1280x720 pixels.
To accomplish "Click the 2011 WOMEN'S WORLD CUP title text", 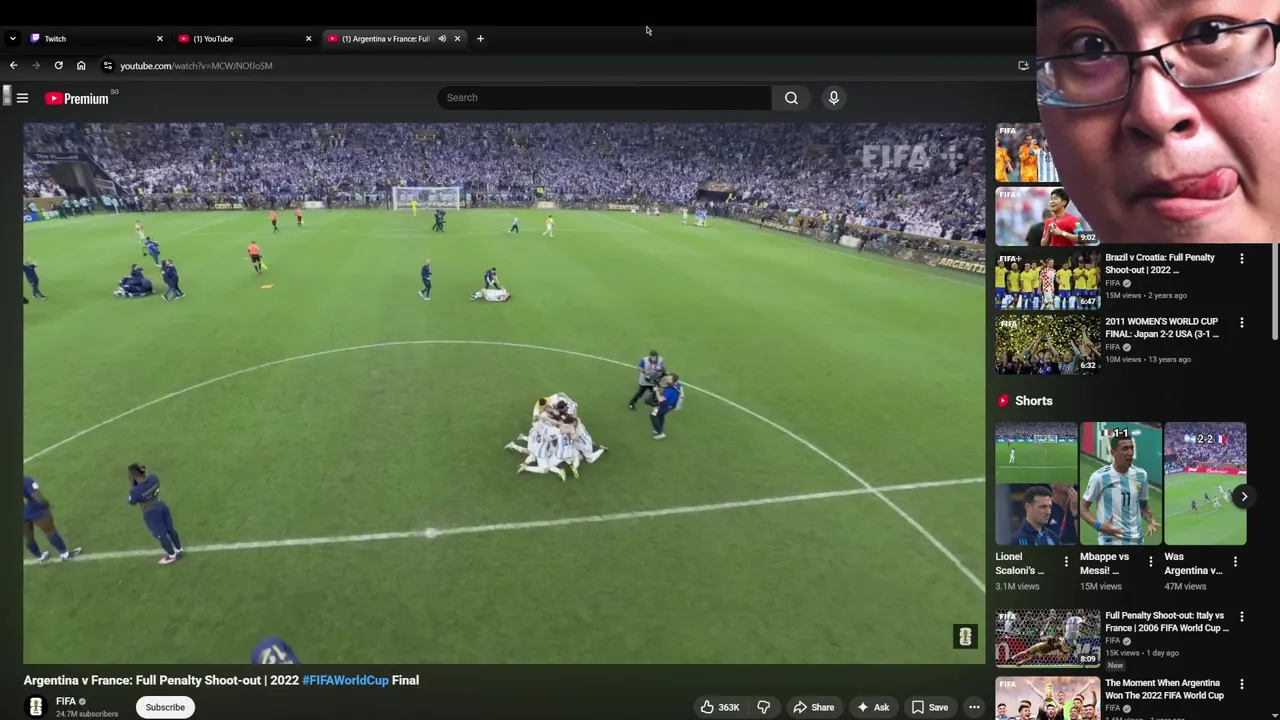I will [x=1162, y=328].
